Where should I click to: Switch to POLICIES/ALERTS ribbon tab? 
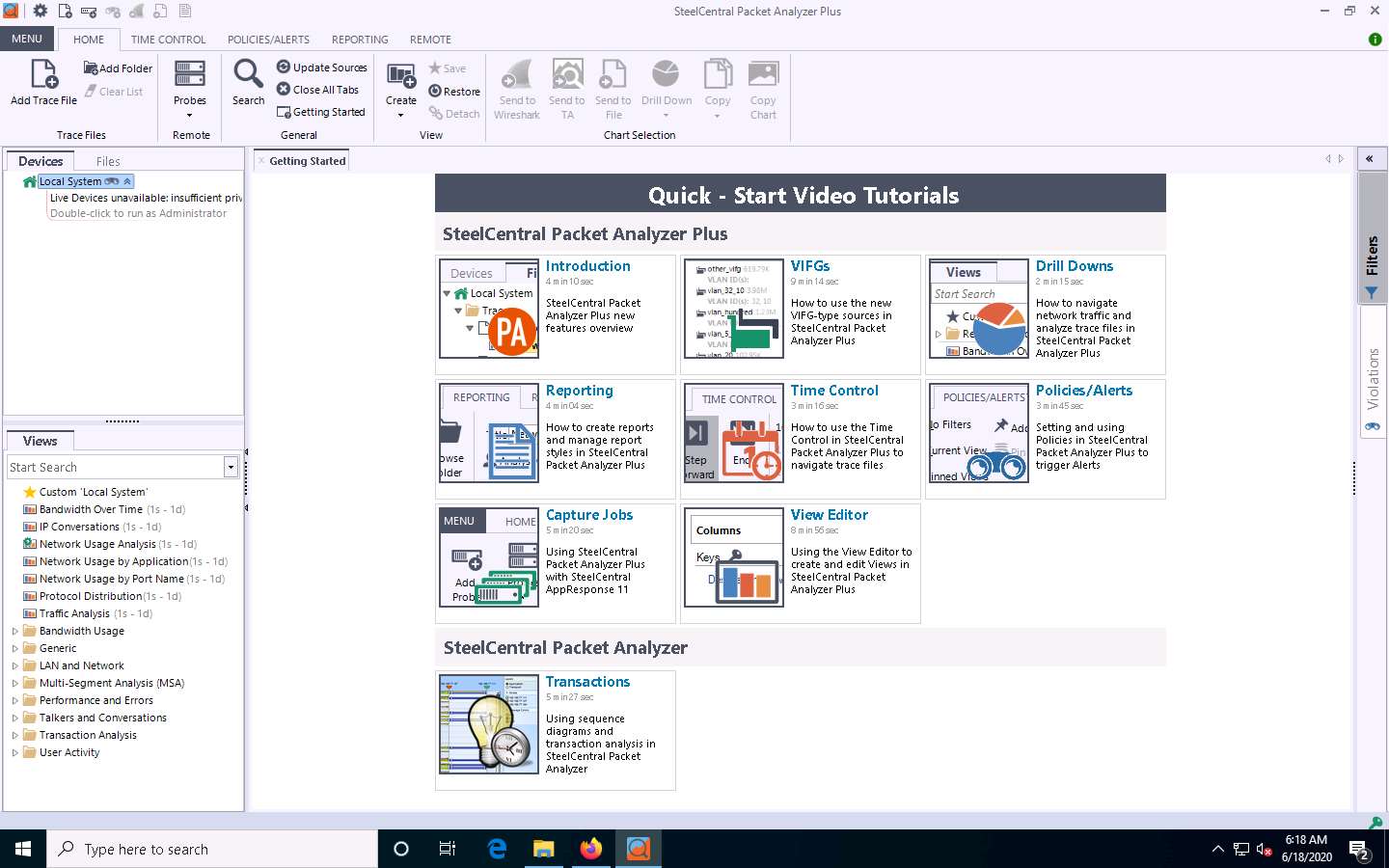[268, 40]
